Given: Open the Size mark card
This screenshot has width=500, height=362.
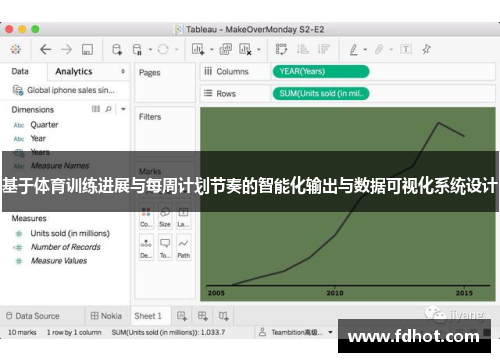Looking at the screenshot, I should coord(165,216).
